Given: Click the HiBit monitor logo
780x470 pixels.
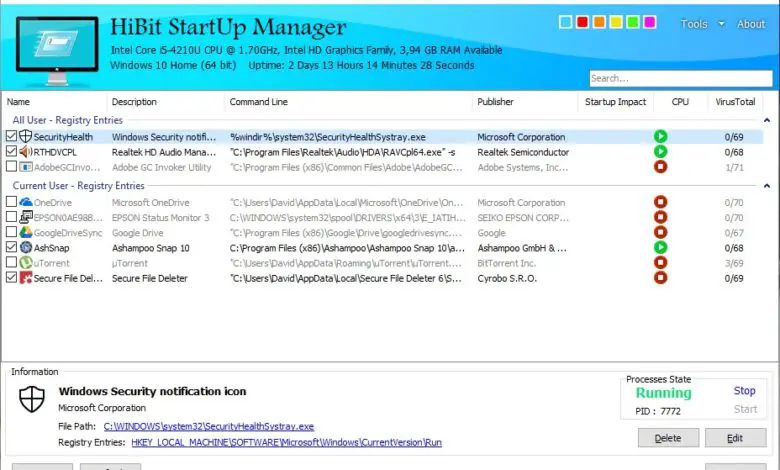Looking at the screenshot, I should coord(57,51).
